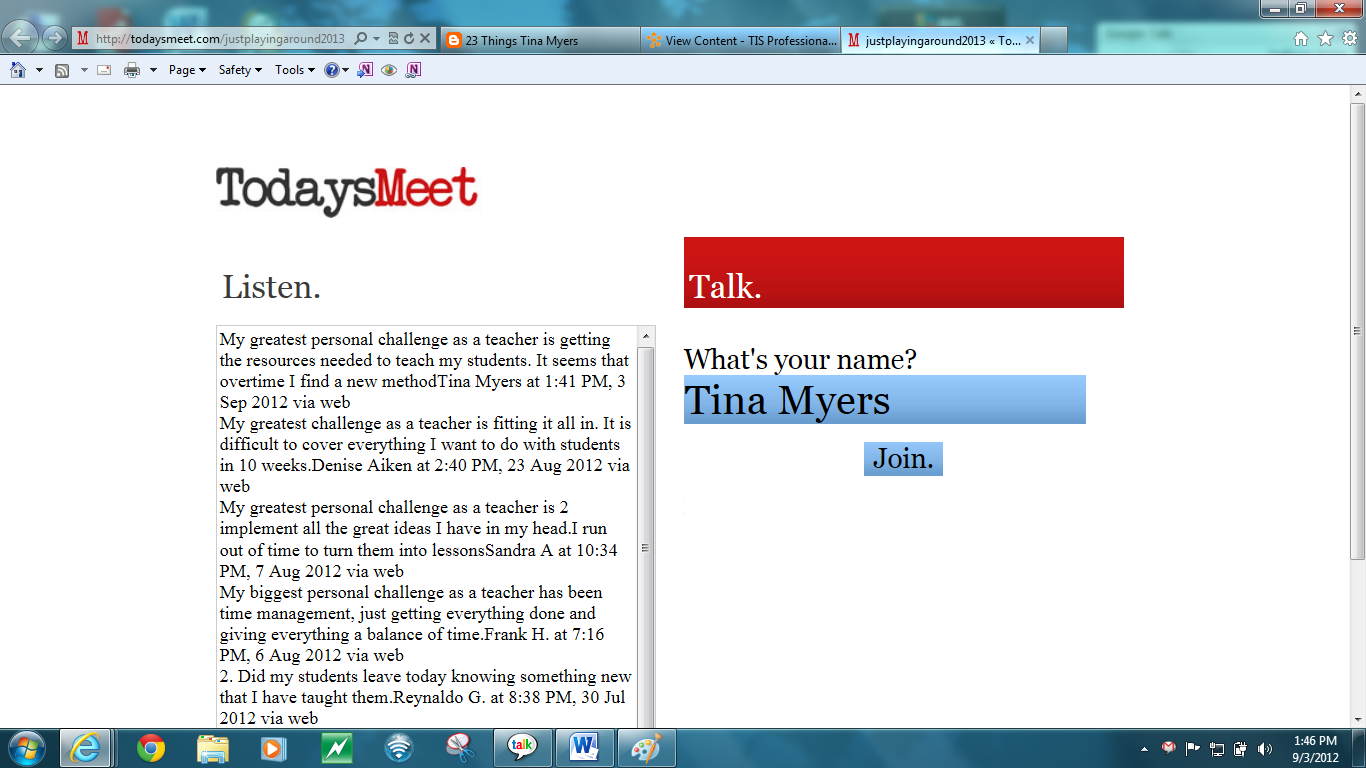Click the Frank H. message about time management
The height and width of the screenshot is (768, 1366).
tap(412, 623)
